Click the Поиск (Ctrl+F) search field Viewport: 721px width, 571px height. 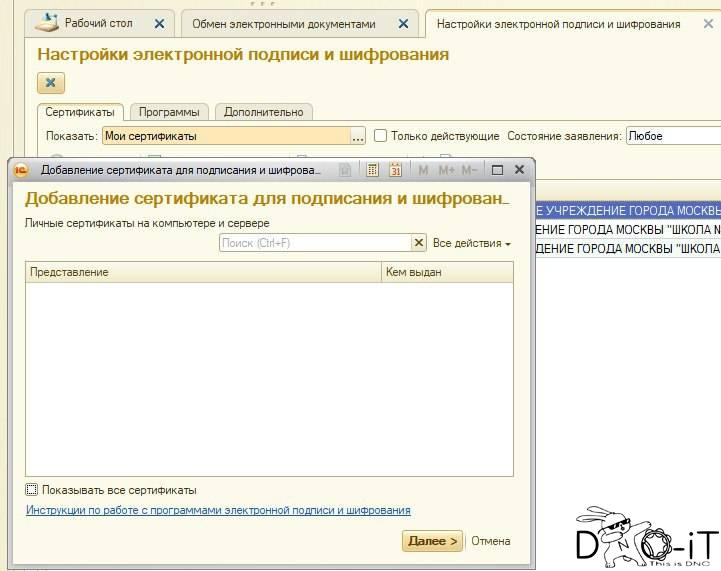click(x=315, y=243)
